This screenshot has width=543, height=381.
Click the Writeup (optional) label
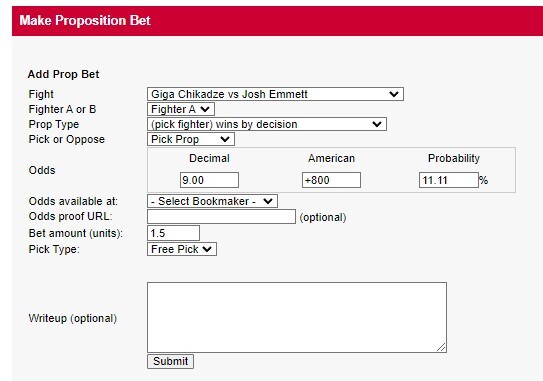(73, 318)
